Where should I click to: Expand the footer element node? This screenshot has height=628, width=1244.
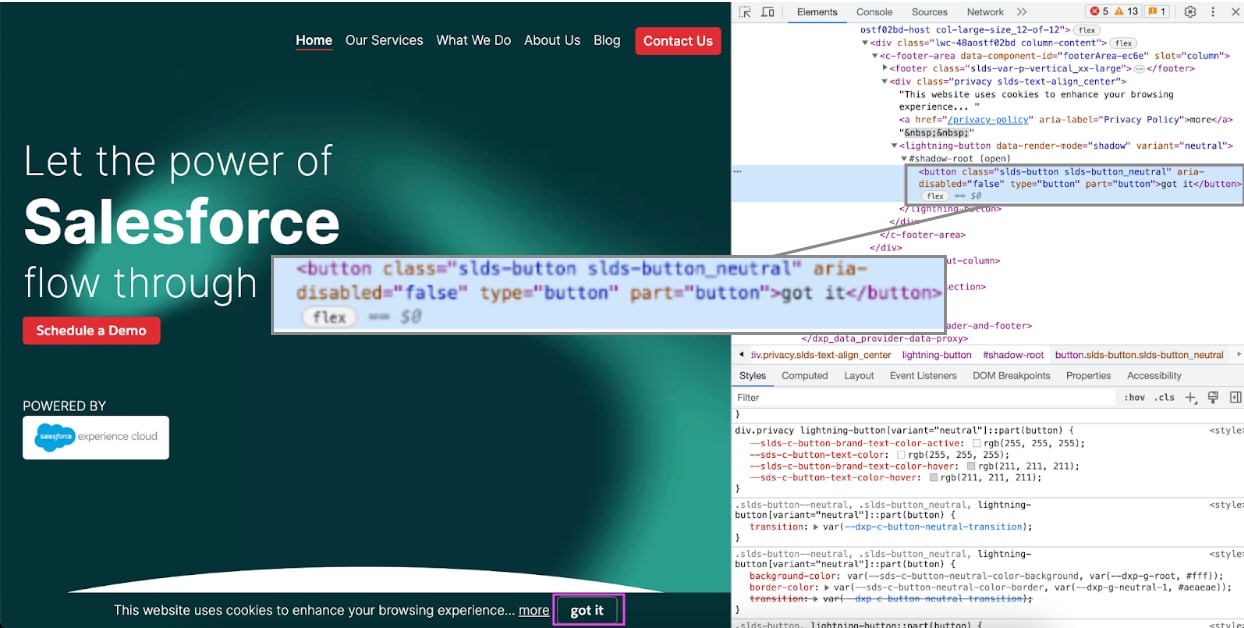887,67
